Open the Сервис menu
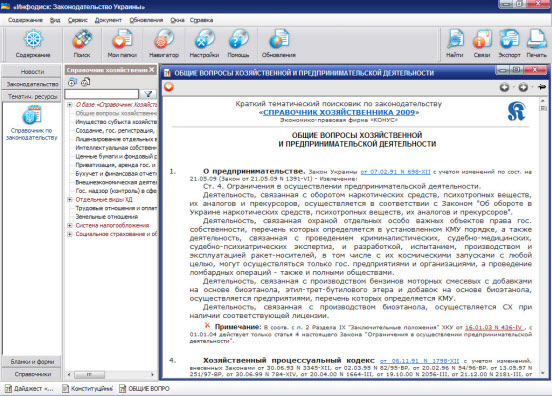Screen dimensions: 552x396 coord(78,20)
